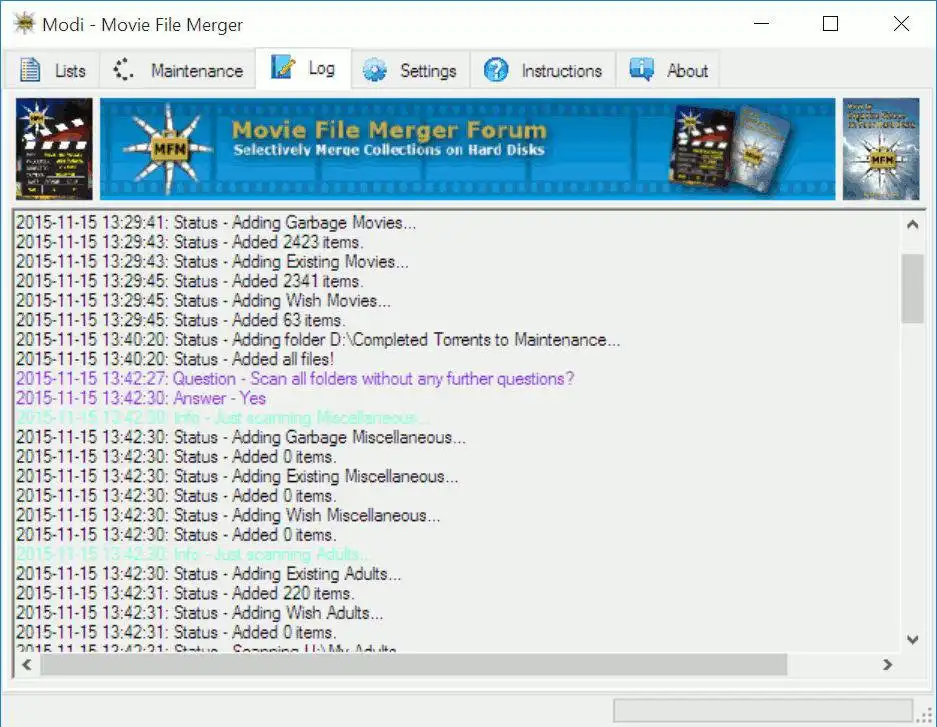Click the Maintenance tab spinner icon
937x727 pixels.
(x=123, y=70)
